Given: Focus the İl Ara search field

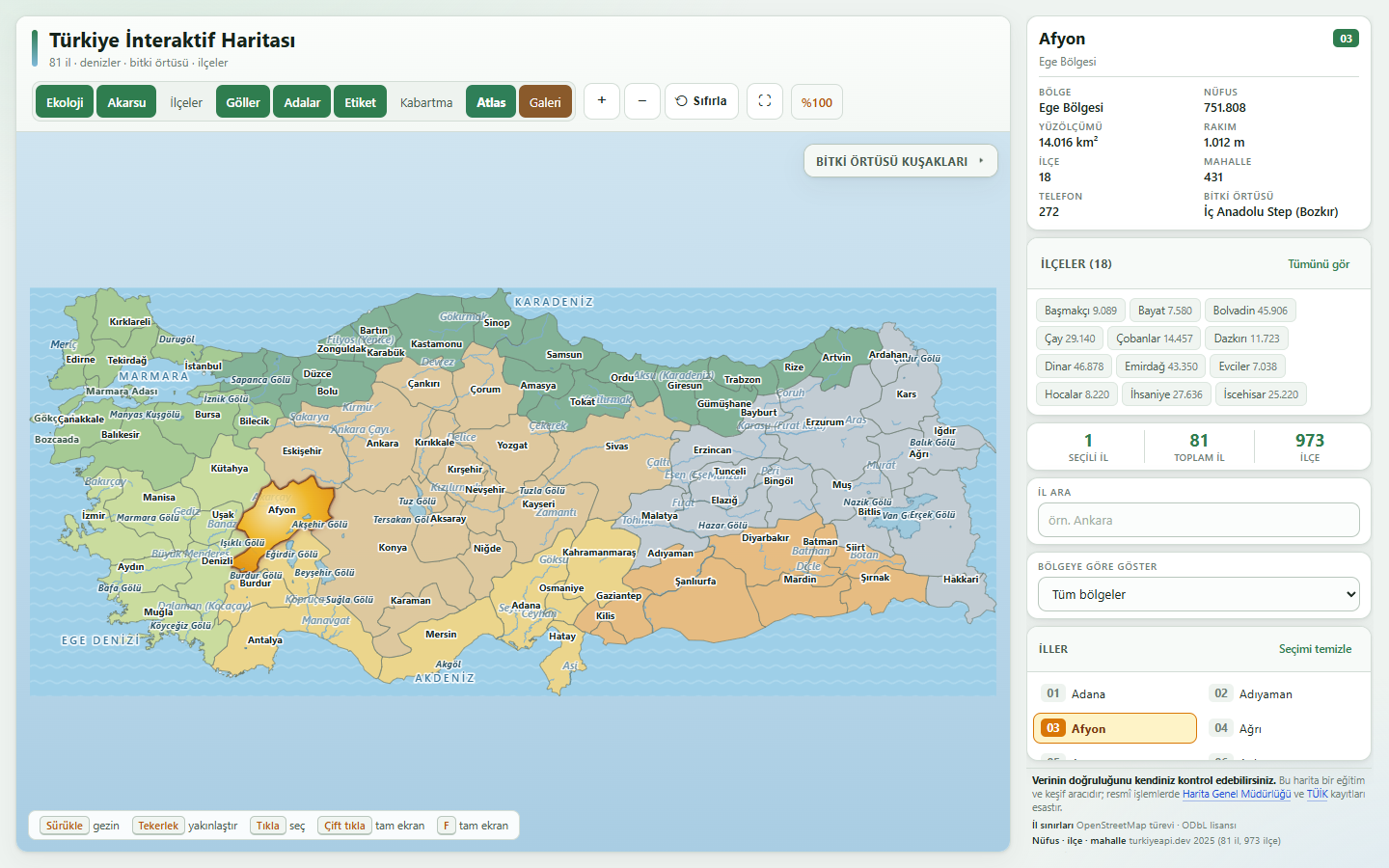Looking at the screenshot, I should [x=1199, y=520].
